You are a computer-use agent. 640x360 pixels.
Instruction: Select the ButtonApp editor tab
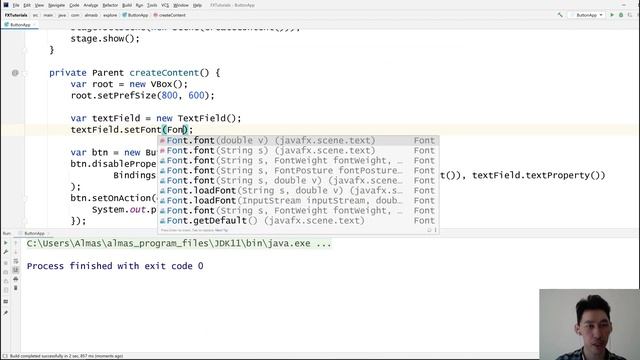point(20,24)
